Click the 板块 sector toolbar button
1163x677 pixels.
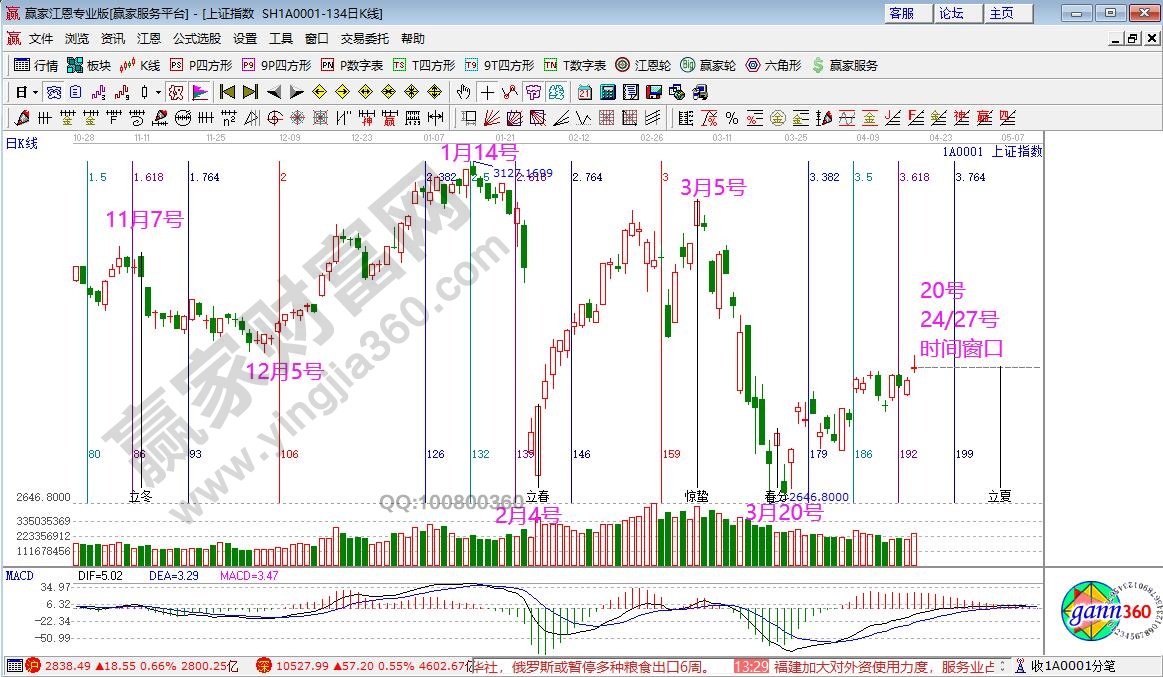(x=88, y=65)
